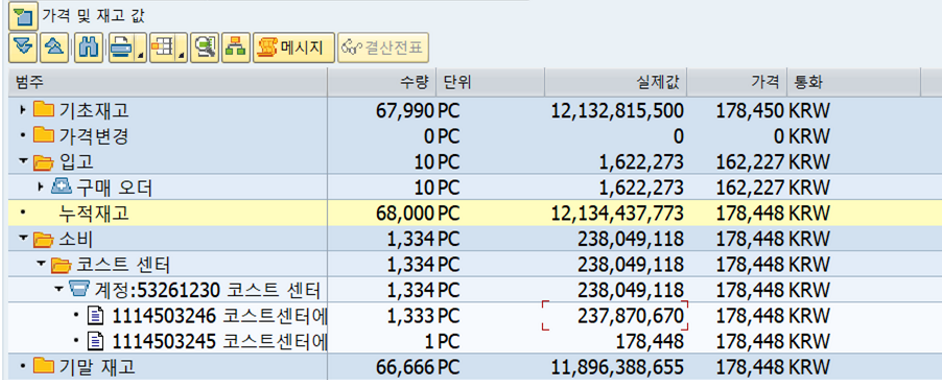The height and width of the screenshot is (380, 945).
Task: Collapse the 입고 node
Action: coord(23,162)
